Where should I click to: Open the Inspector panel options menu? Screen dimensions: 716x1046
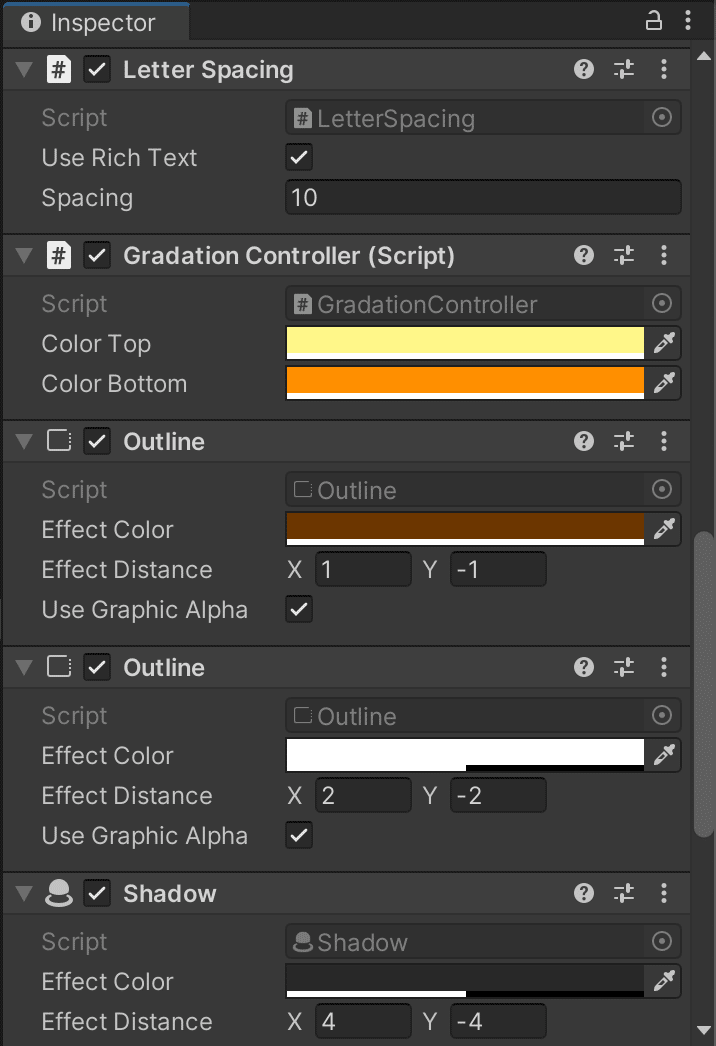(687, 21)
